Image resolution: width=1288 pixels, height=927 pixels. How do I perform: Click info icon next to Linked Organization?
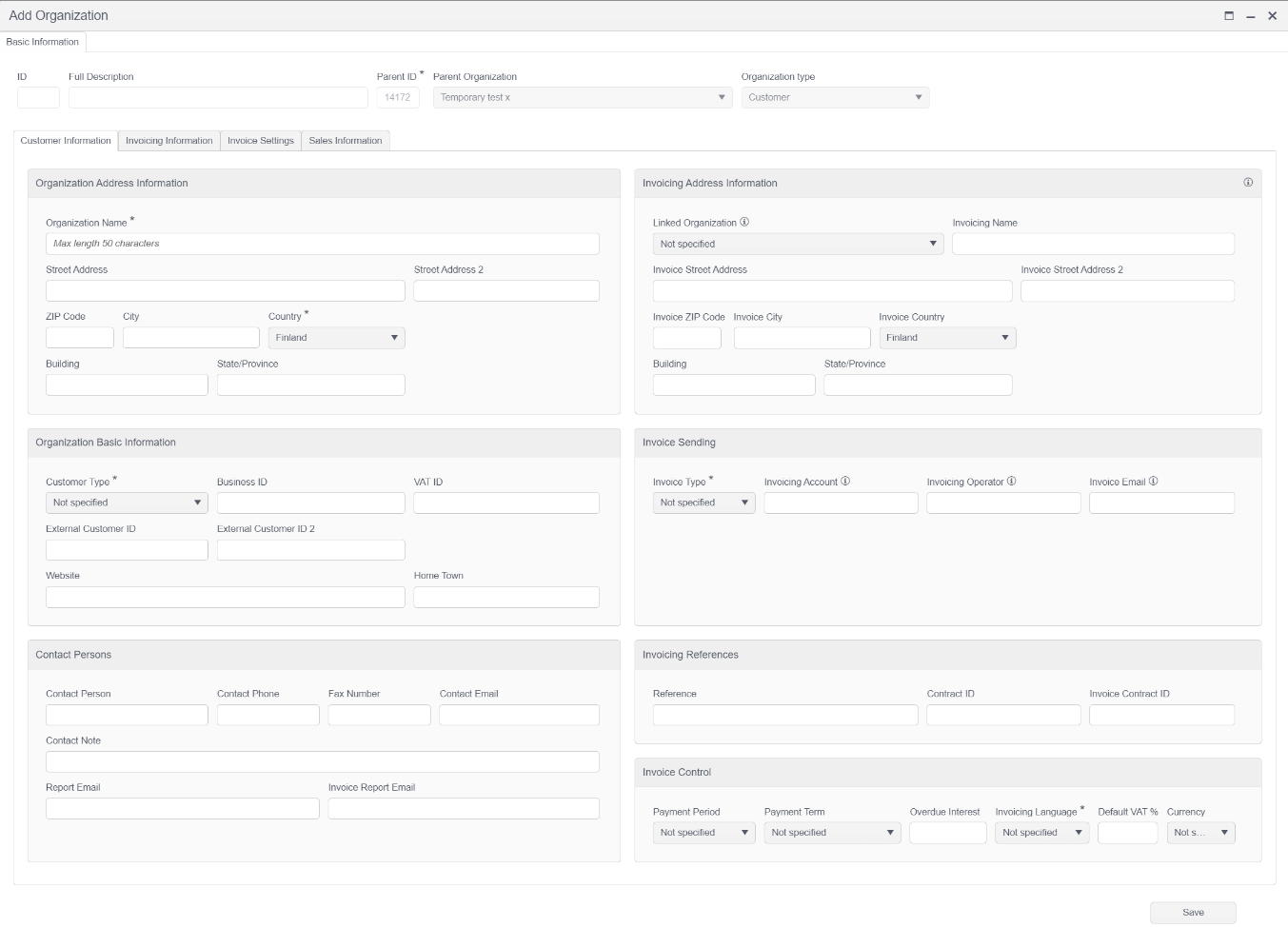(744, 222)
